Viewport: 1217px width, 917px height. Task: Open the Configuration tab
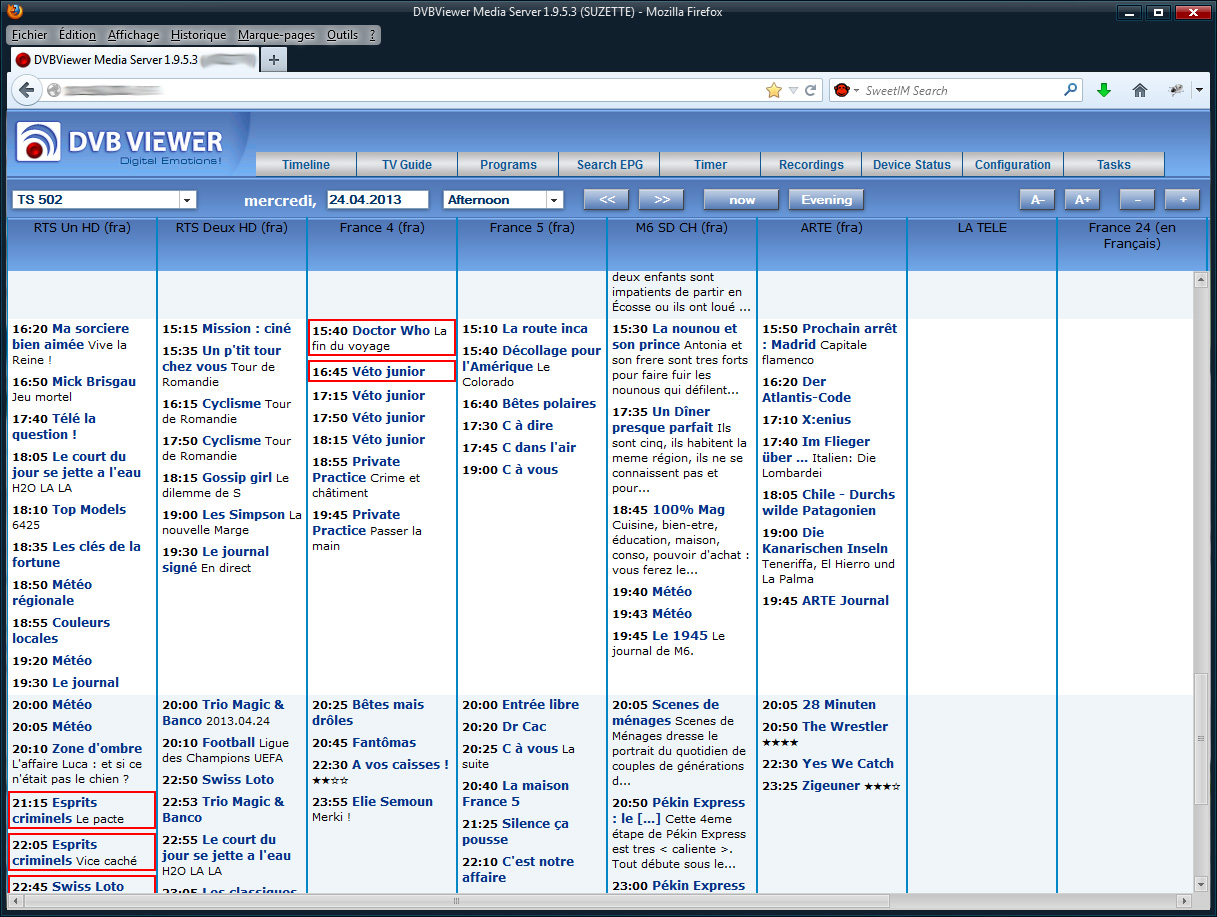click(1013, 164)
